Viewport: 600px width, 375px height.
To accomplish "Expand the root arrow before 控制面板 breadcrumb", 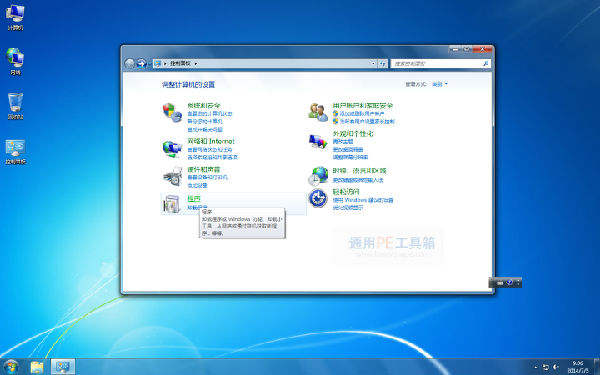I will (x=165, y=64).
